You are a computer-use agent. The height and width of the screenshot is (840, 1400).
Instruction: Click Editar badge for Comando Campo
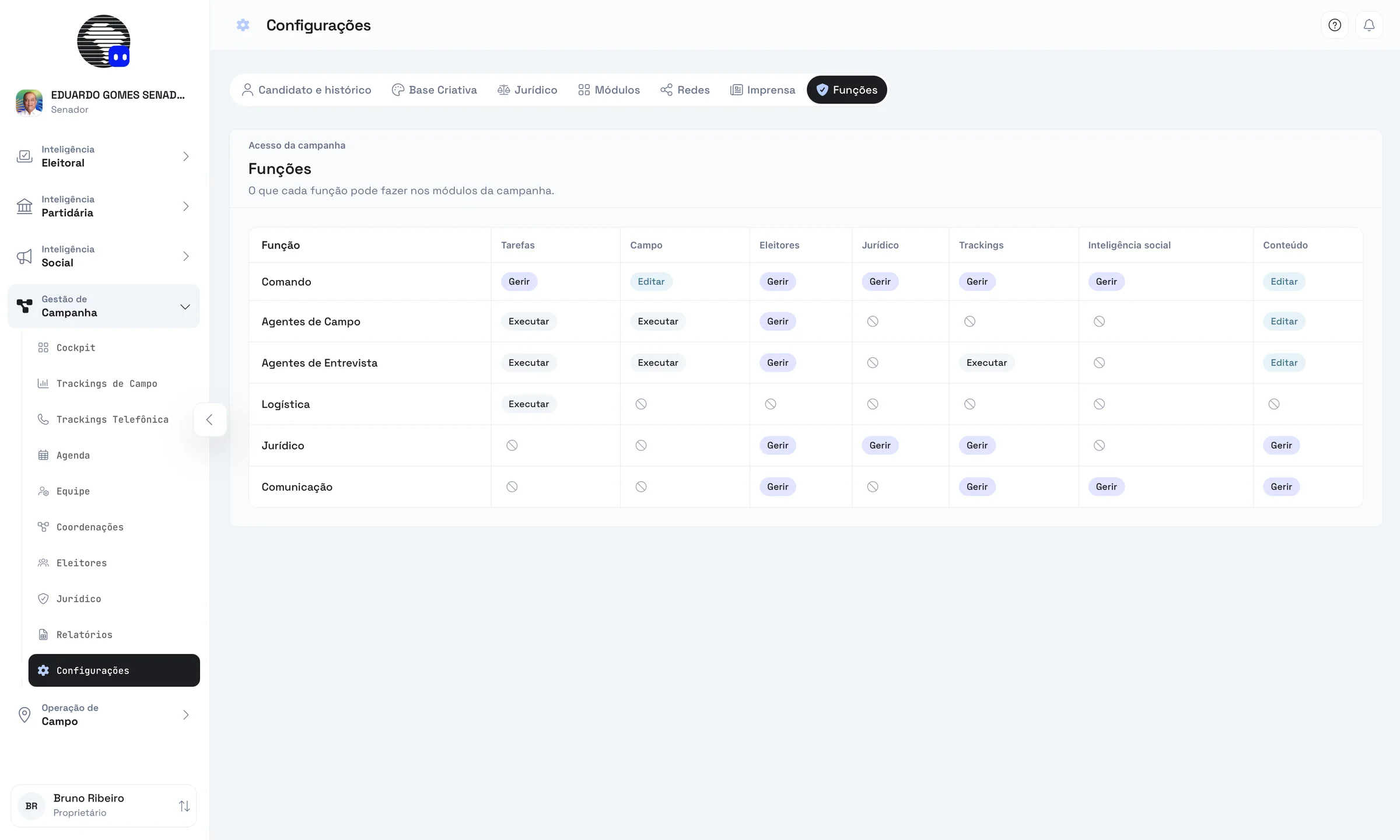coord(651,281)
